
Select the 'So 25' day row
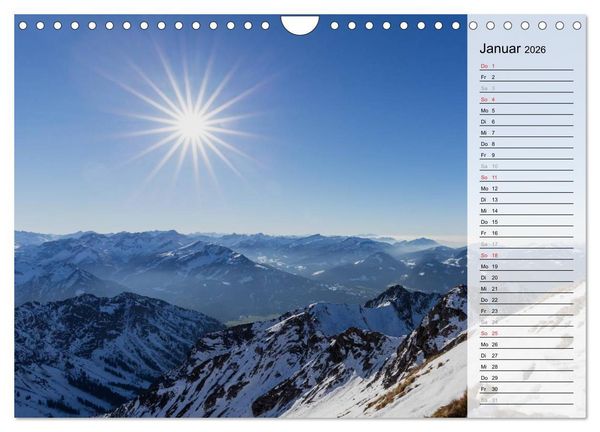pos(527,334)
